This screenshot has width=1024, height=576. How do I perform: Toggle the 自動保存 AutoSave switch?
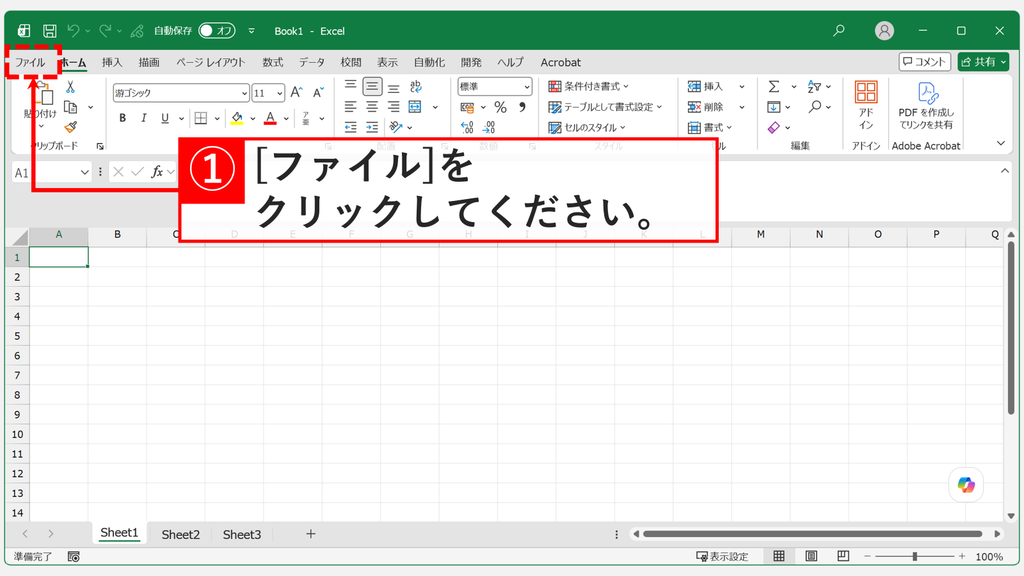tap(217, 31)
